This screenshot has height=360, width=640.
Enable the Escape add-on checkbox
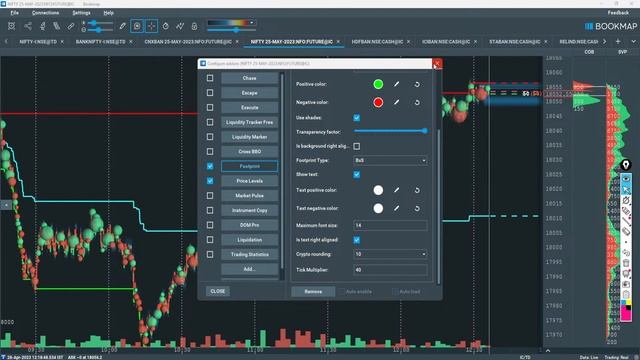(210, 93)
